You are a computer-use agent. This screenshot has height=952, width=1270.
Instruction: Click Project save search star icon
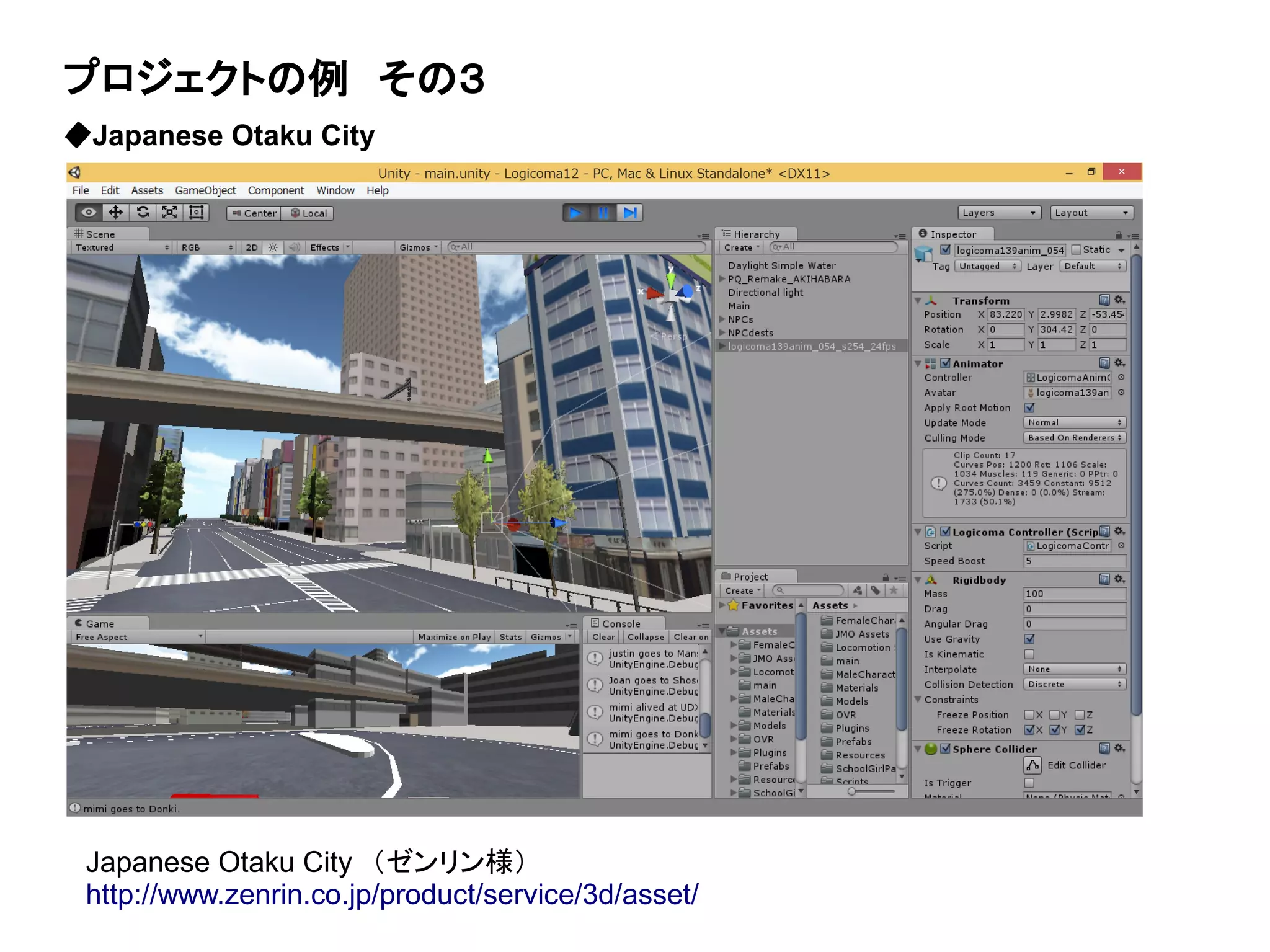click(x=894, y=590)
